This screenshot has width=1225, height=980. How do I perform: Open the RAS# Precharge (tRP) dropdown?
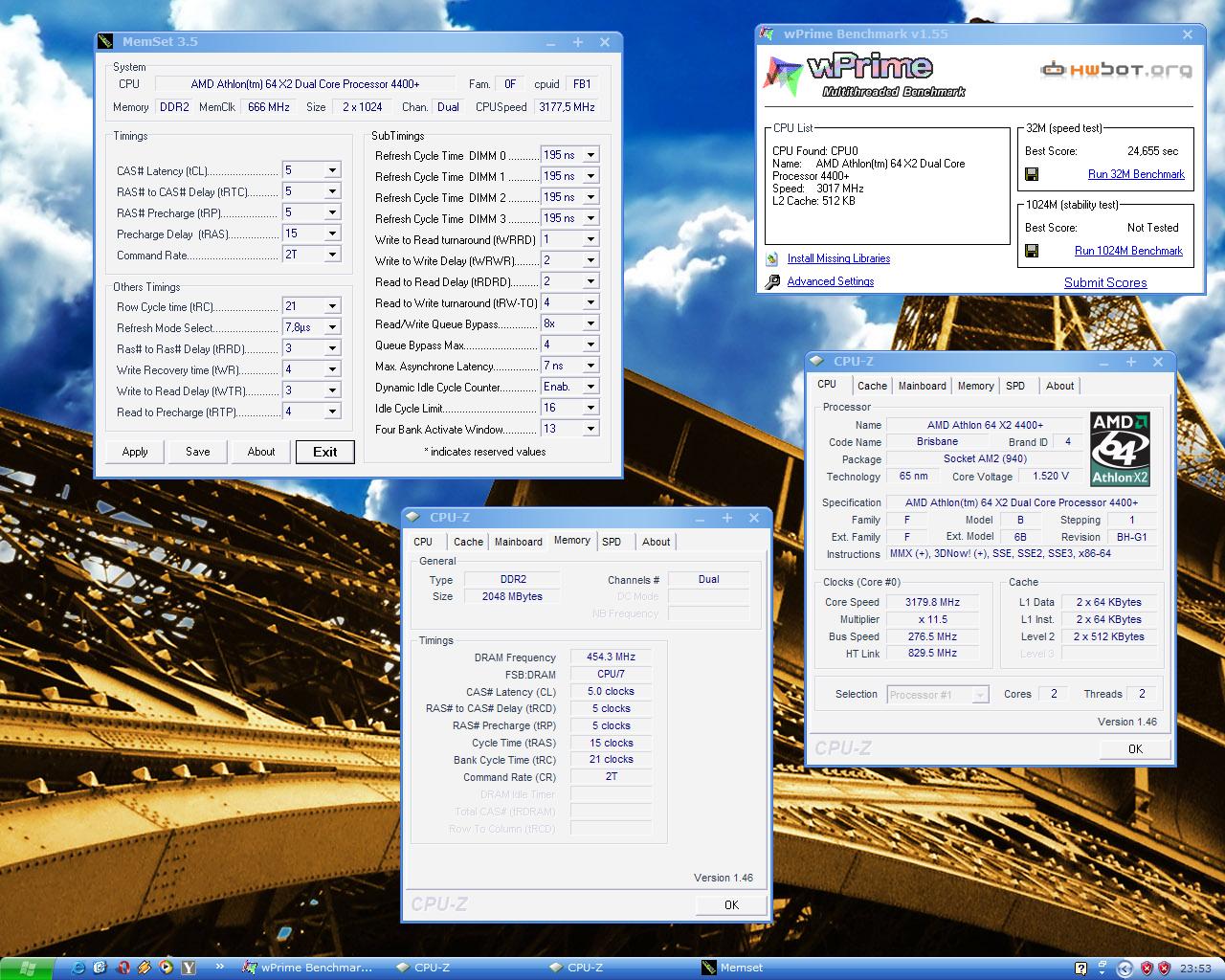(x=332, y=212)
